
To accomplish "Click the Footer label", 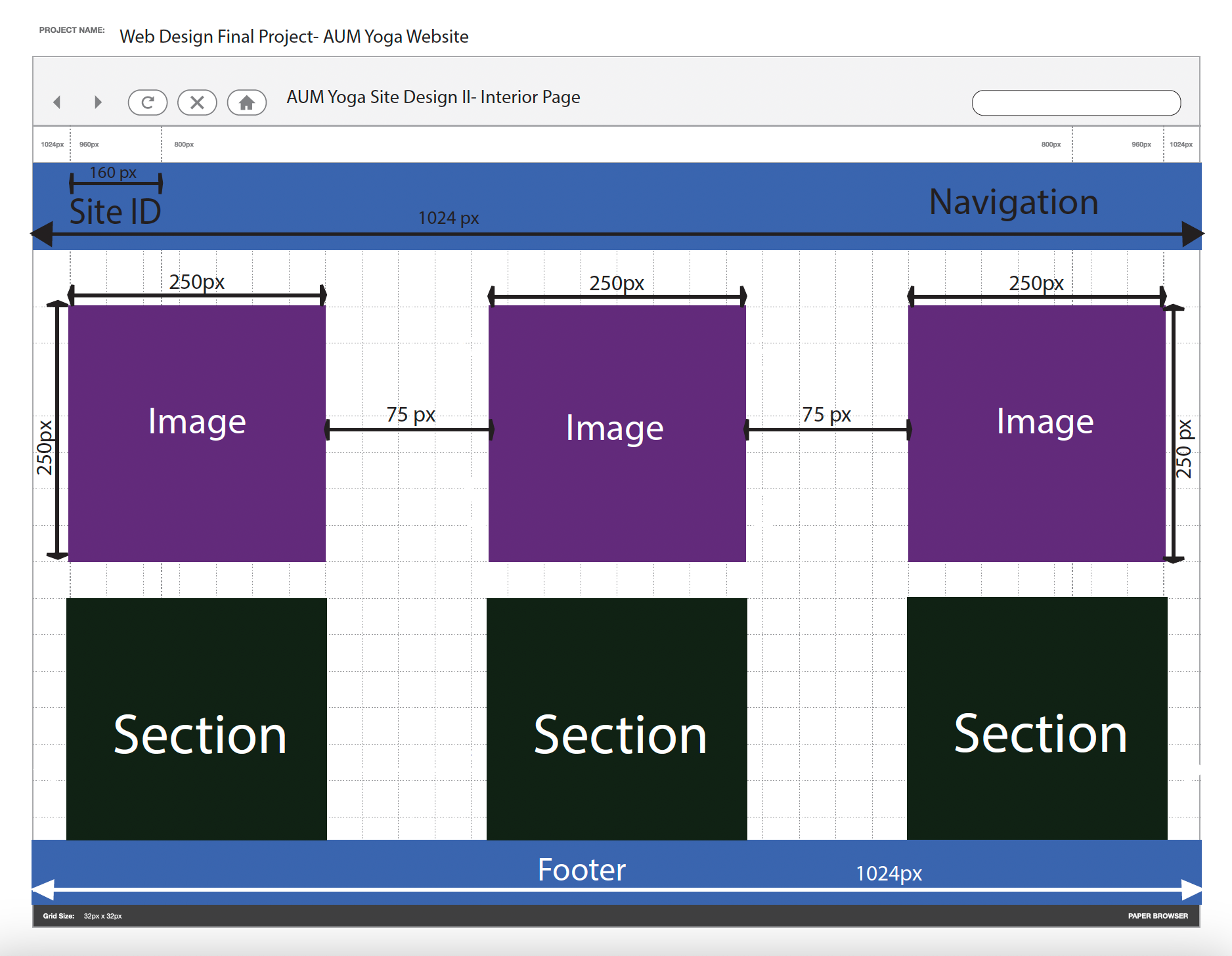I will [x=581, y=870].
